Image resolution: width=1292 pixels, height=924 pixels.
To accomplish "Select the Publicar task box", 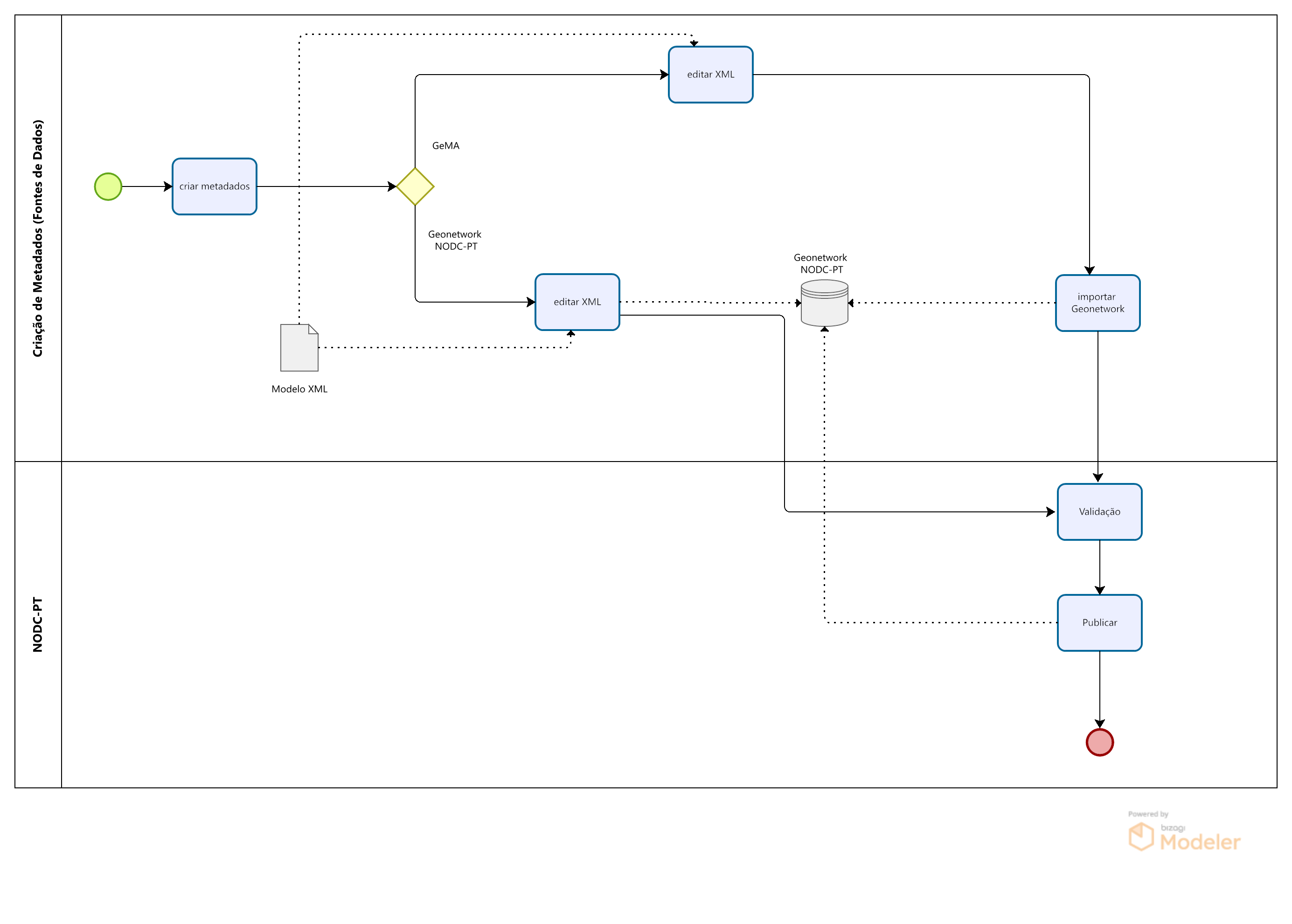I will point(1099,622).
